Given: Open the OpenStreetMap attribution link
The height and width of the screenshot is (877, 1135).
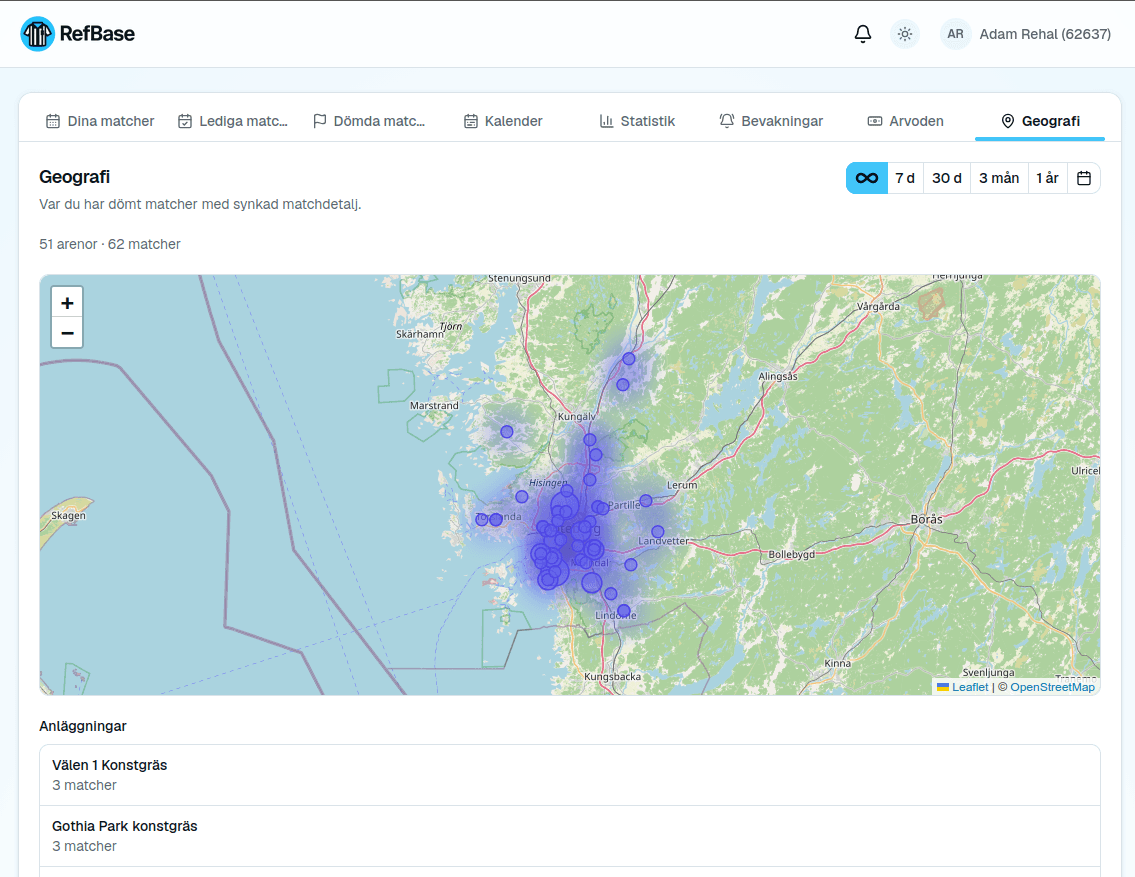Looking at the screenshot, I should pos(1052,687).
